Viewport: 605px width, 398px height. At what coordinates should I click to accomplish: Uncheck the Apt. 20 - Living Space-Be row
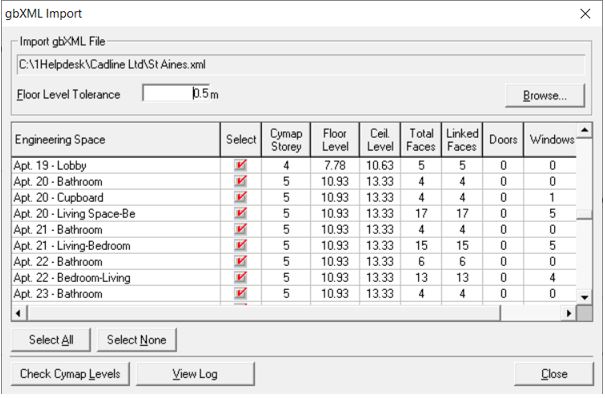(x=240, y=213)
